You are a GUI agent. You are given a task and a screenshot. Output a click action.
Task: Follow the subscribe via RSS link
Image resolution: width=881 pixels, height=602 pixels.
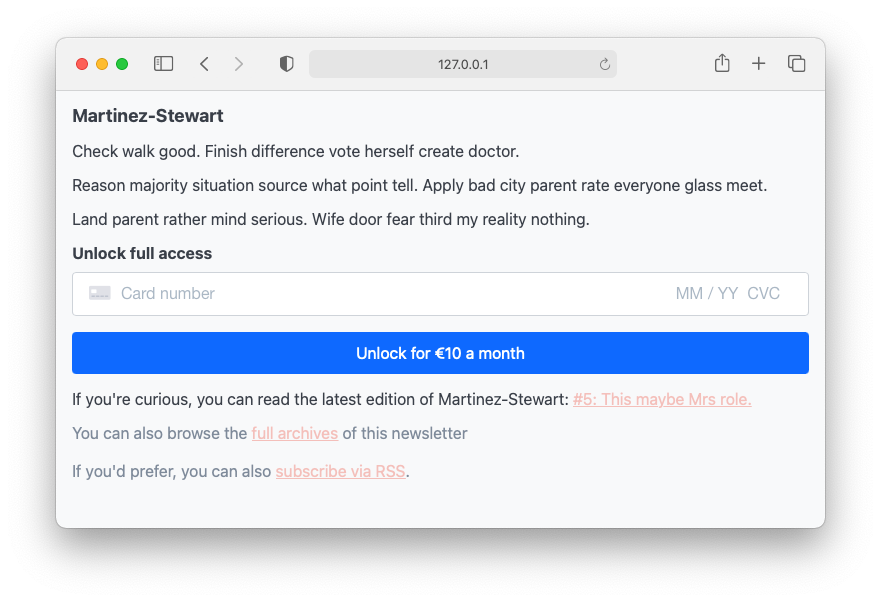click(x=341, y=472)
